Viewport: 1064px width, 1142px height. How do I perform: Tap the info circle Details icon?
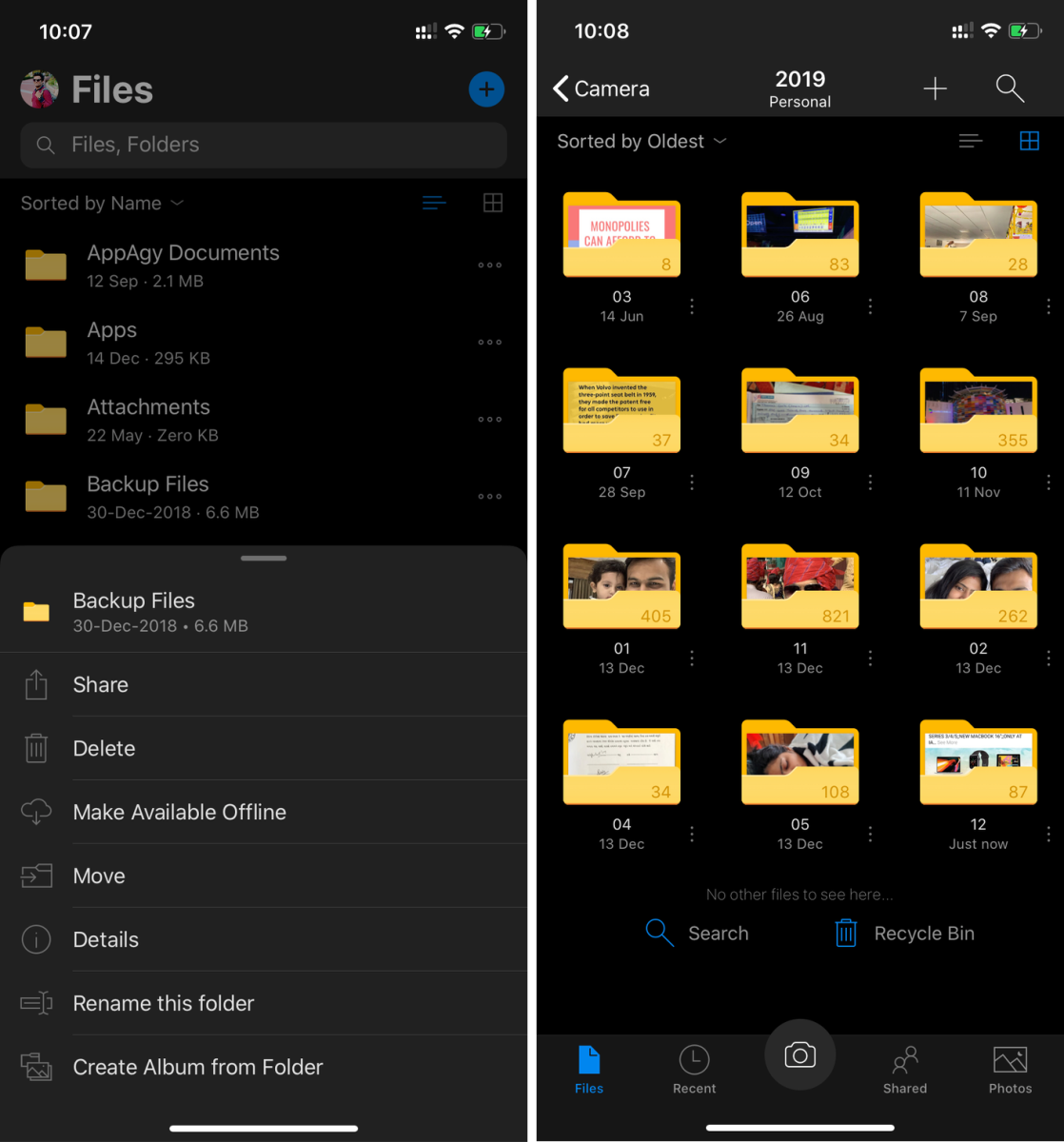(36, 939)
